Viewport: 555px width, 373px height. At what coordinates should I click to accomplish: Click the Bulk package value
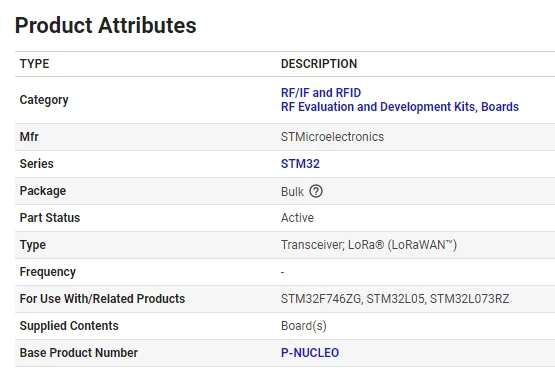292,191
